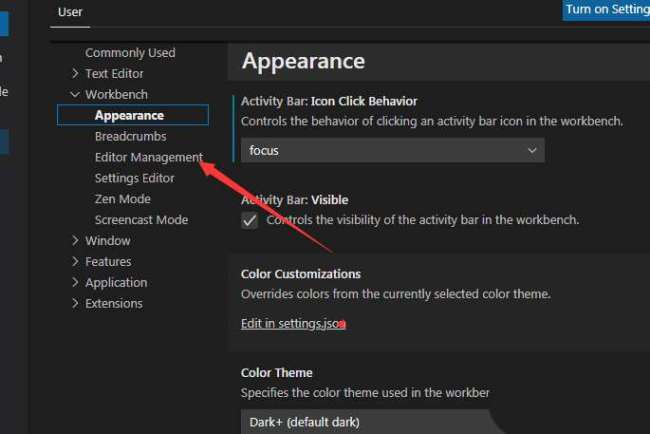Click the Appearance section heading
Viewport: 650px width, 434px height.
coord(303,61)
